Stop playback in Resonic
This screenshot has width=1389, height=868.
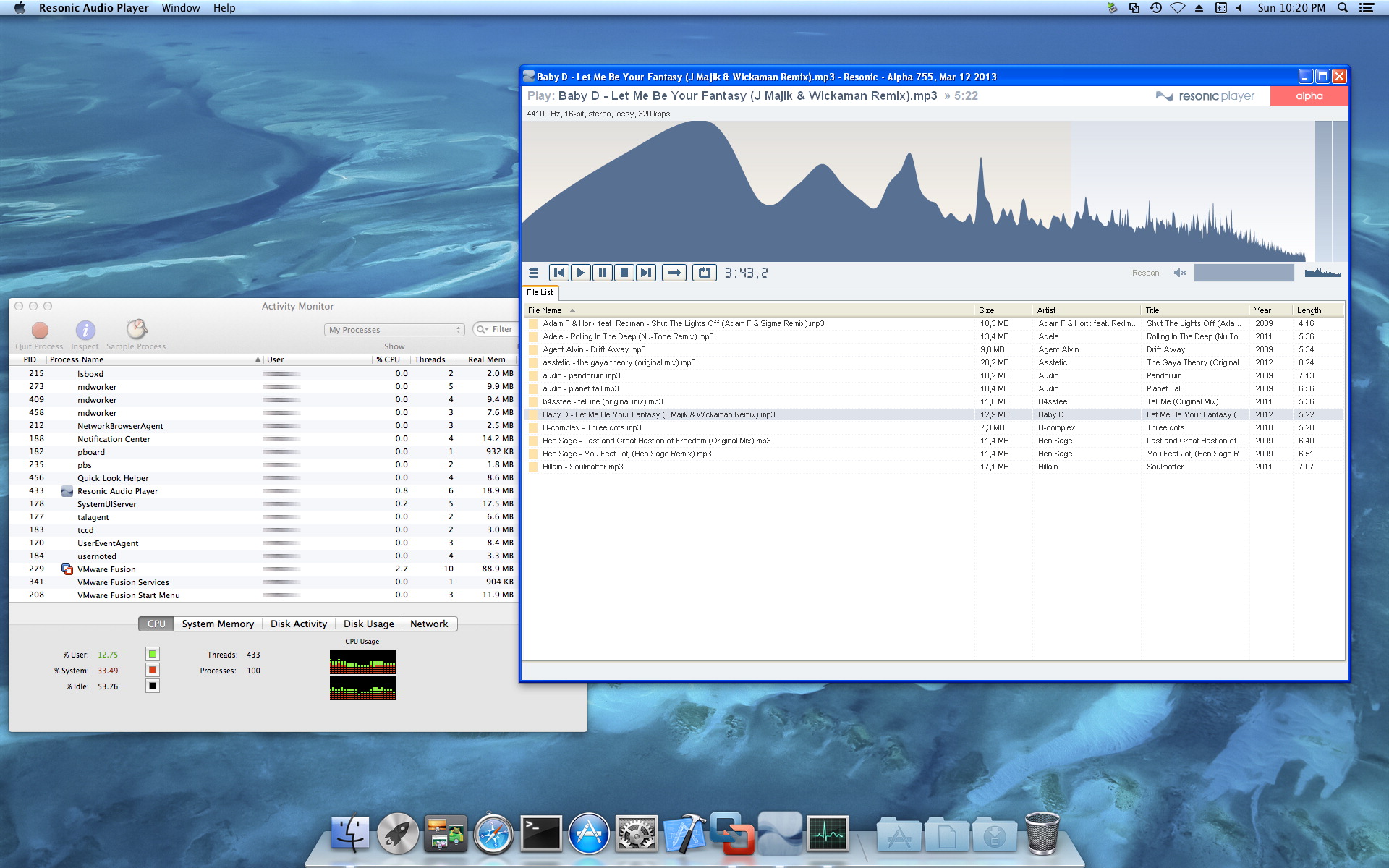[x=624, y=273]
